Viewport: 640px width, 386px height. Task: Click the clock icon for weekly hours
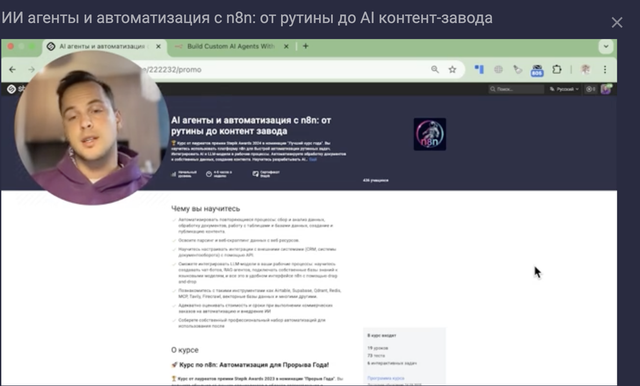(x=209, y=174)
